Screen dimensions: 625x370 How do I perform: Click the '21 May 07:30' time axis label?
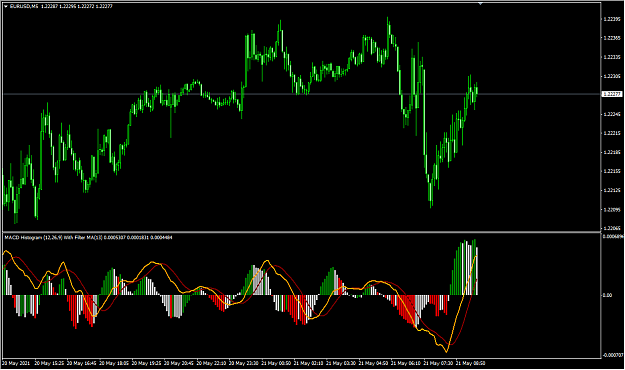pyautogui.click(x=438, y=363)
